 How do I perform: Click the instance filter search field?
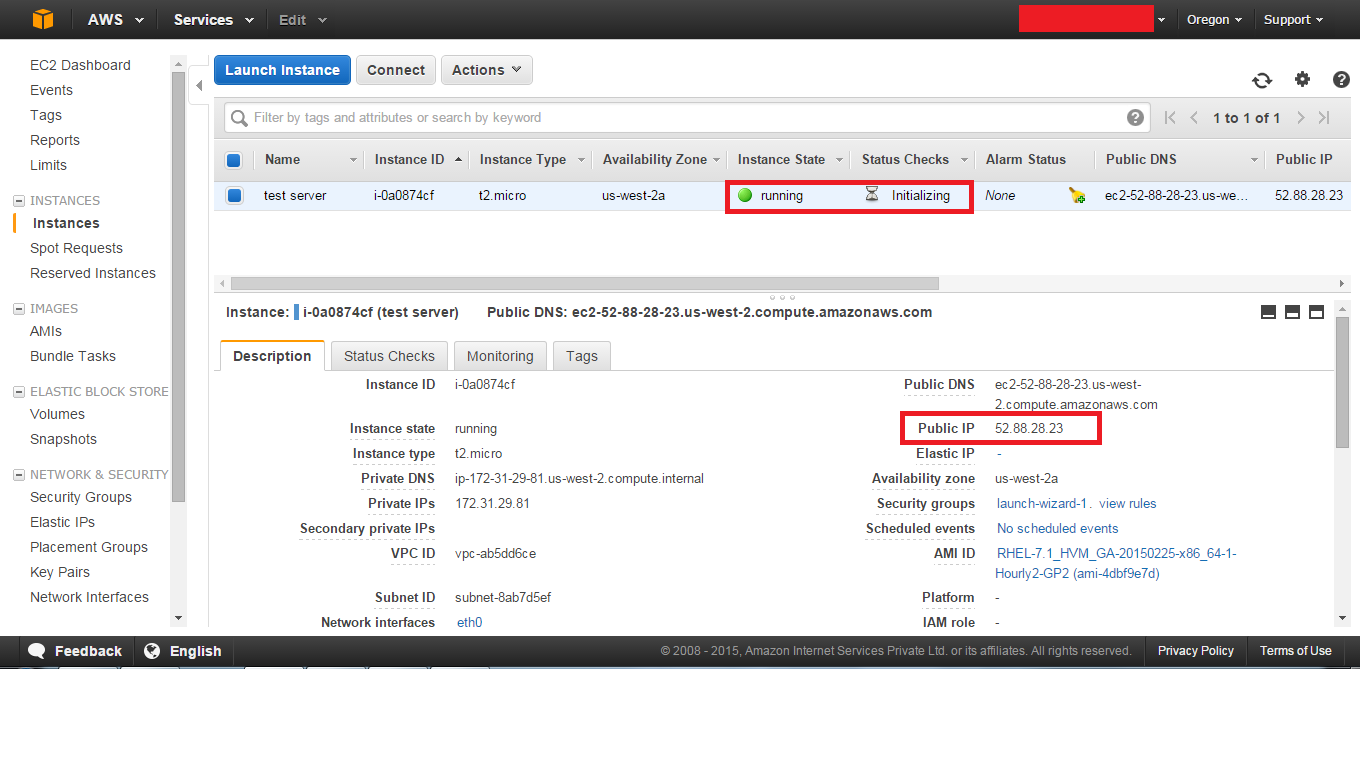tap(686, 117)
